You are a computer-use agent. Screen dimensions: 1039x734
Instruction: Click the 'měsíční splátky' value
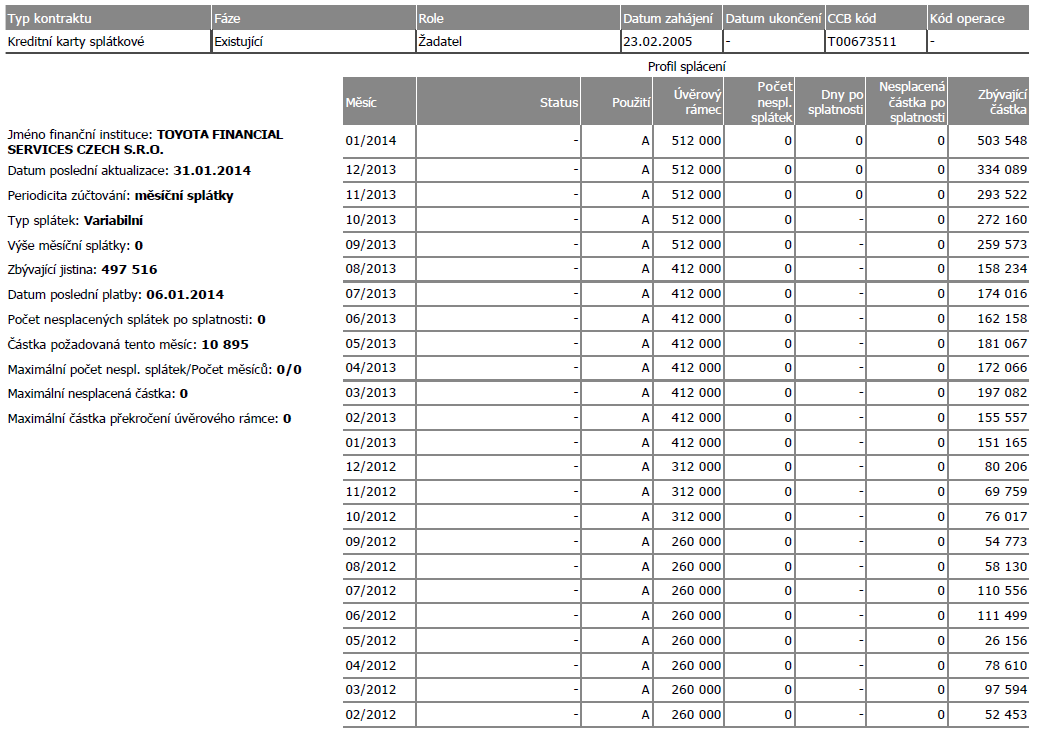click(184, 195)
